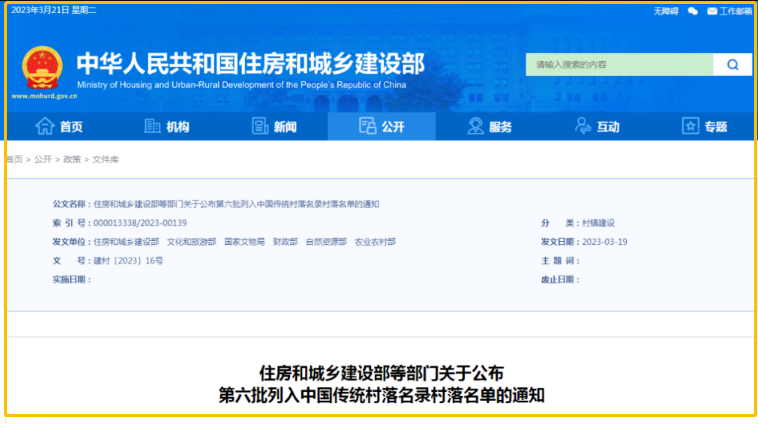Click the interaction icon beside 互动
The width and height of the screenshot is (758, 424).
click(x=583, y=126)
